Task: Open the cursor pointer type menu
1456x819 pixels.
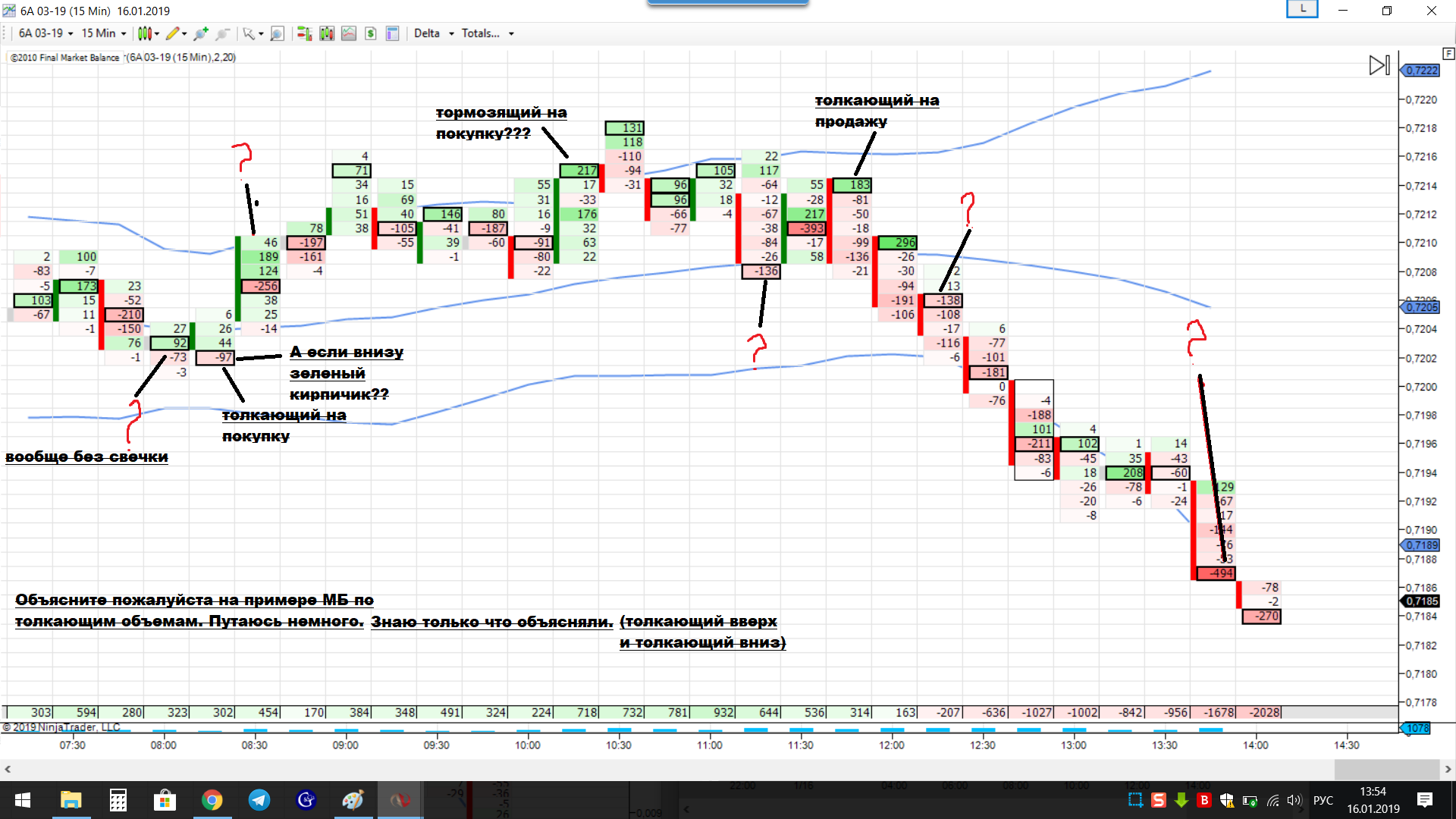Action: (x=253, y=33)
